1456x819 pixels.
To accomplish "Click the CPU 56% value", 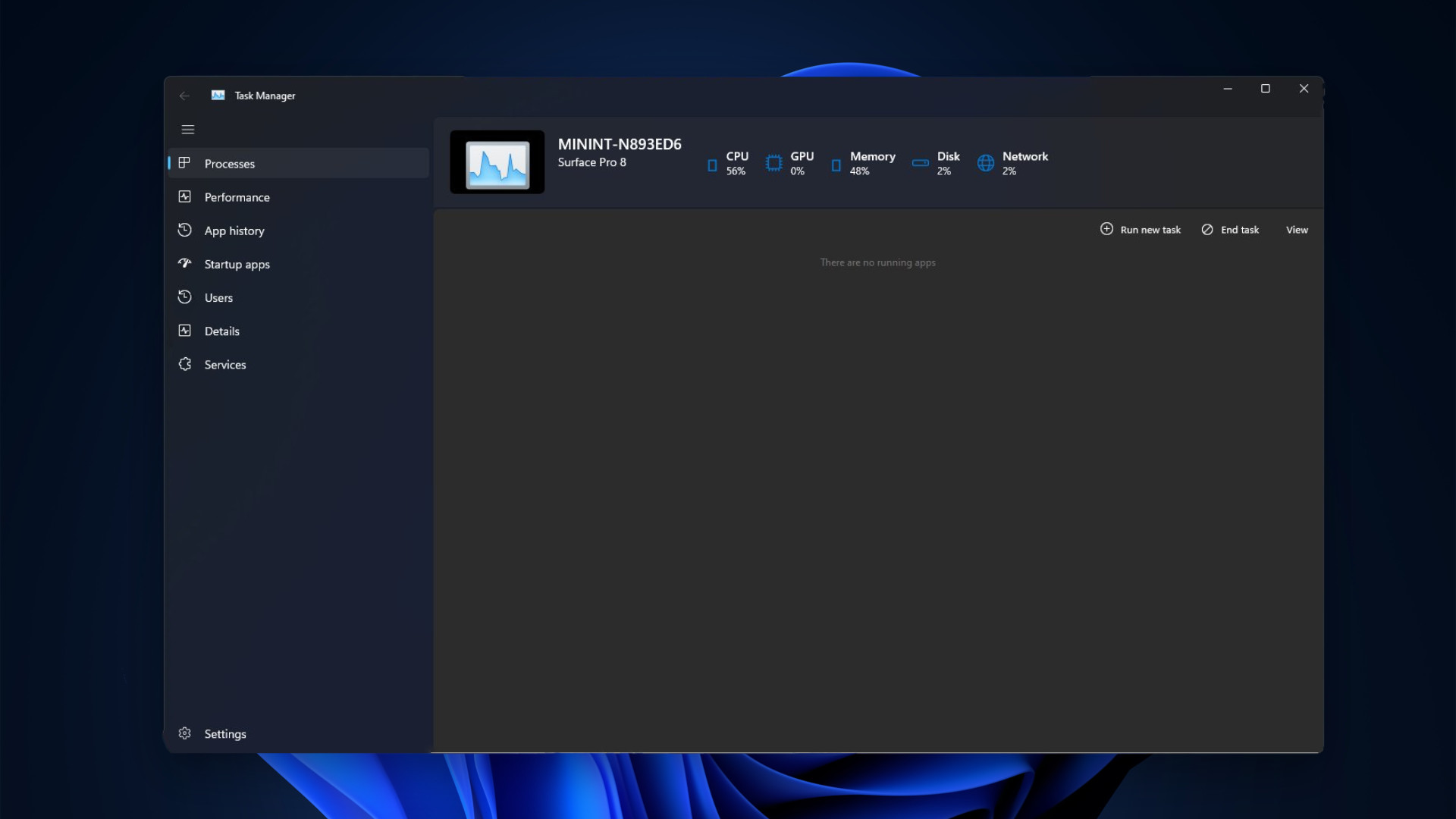I will point(736,171).
